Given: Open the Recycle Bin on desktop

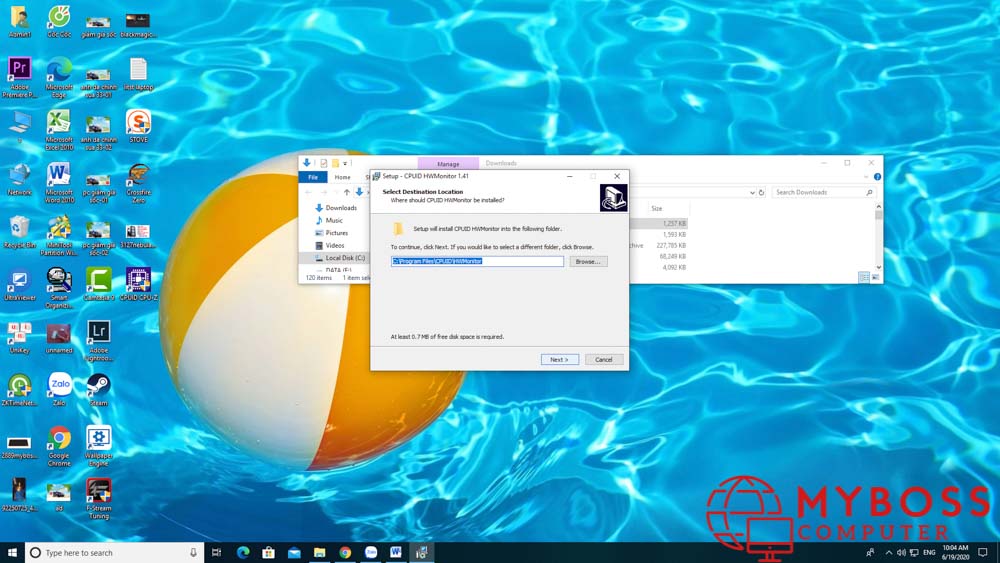Looking at the screenshot, I should [x=19, y=231].
